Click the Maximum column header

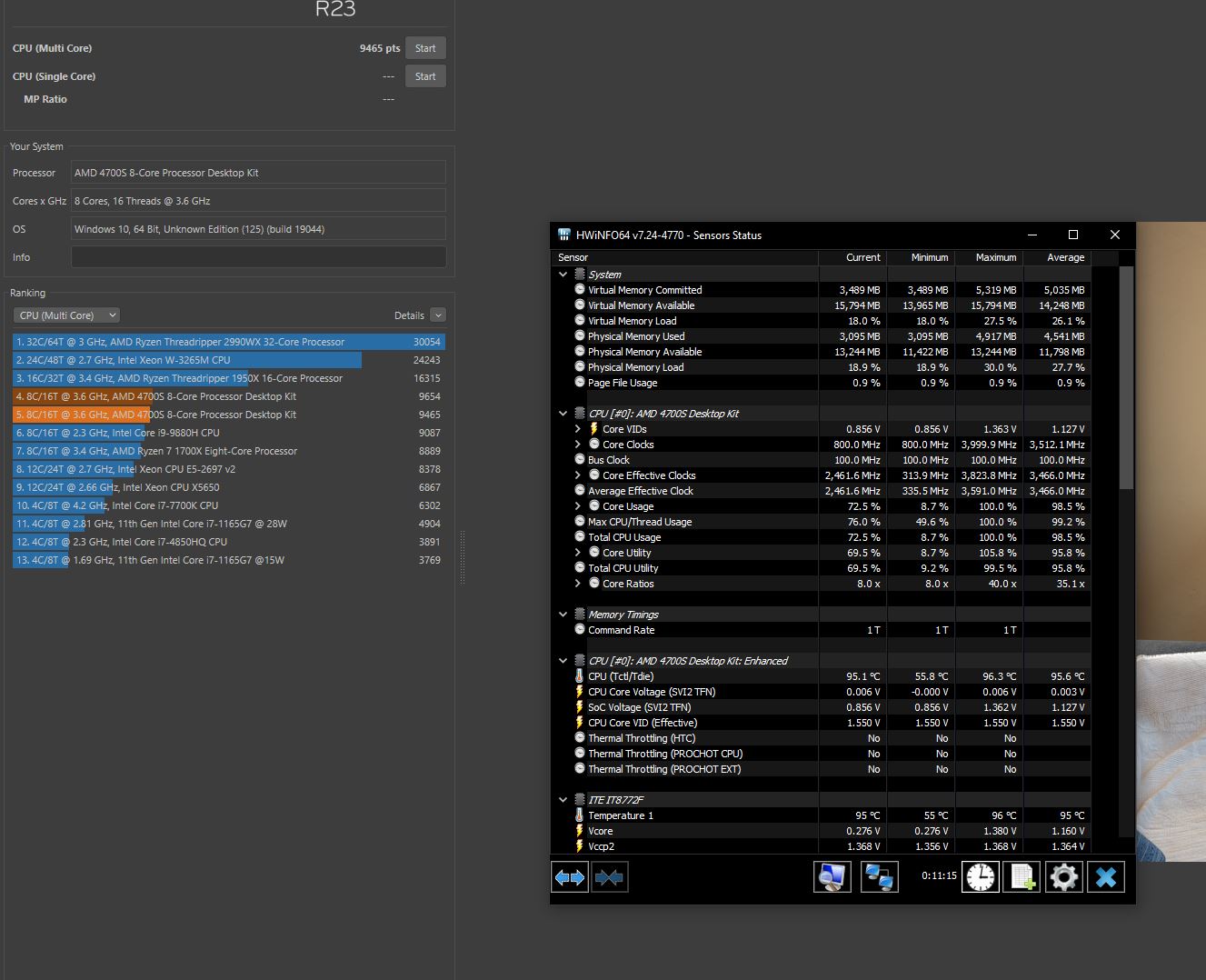(x=989, y=257)
